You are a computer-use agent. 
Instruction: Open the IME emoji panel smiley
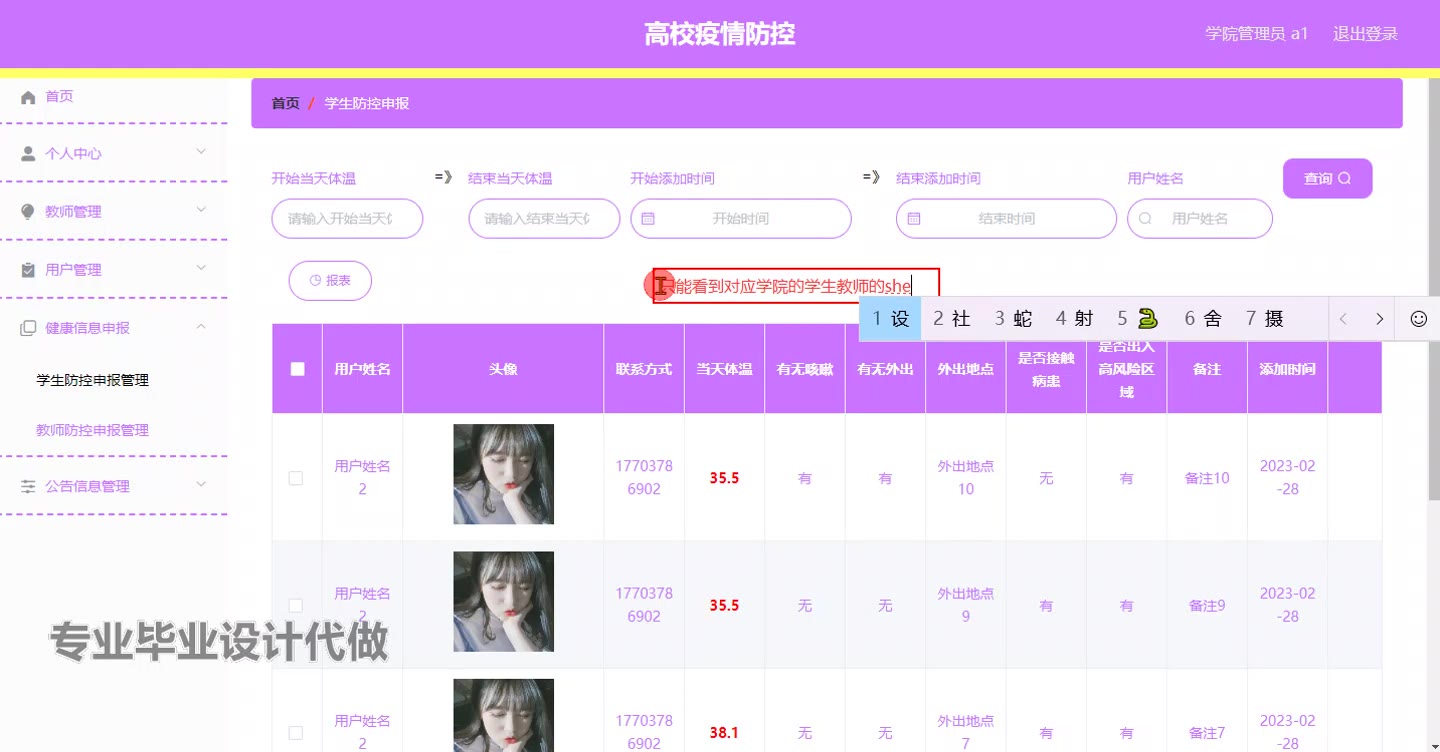(x=1418, y=319)
